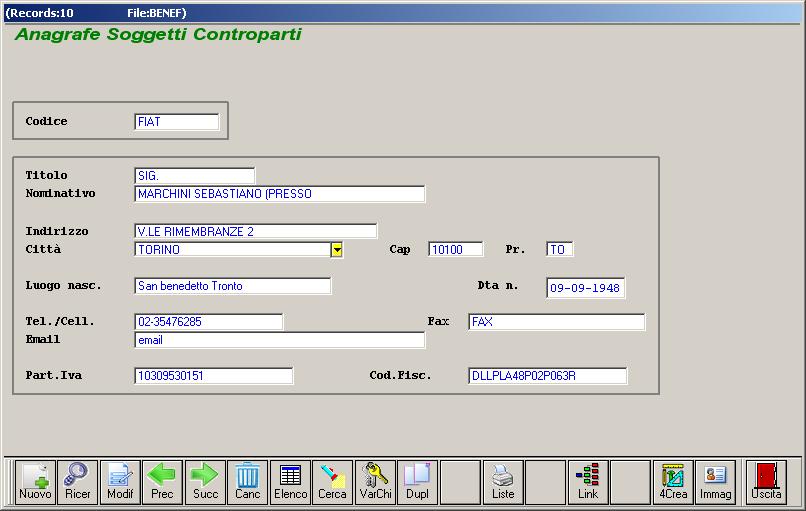The height and width of the screenshot is (511, 806).
Task: Click the Codice label
Action: point(46,121)
